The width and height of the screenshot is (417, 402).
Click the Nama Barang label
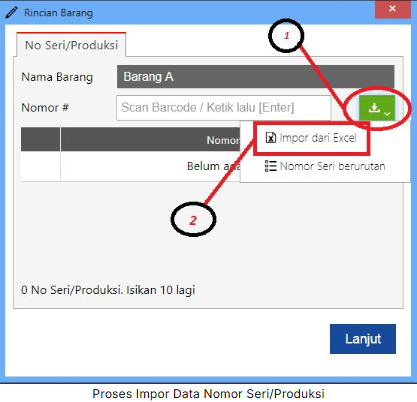tap(57, 77)
